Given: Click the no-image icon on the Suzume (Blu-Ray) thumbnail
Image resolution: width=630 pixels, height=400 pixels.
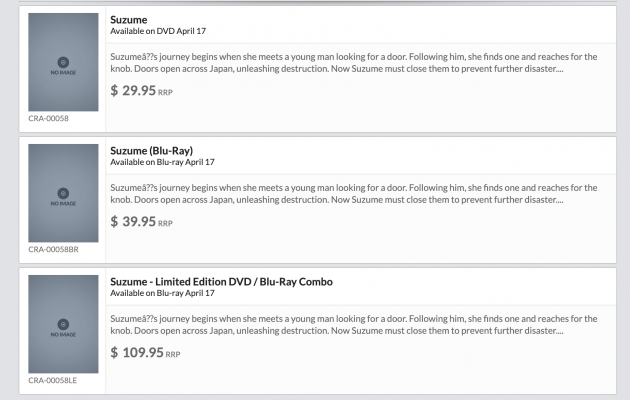Looking at the screenshot, I should pos(63,193).
